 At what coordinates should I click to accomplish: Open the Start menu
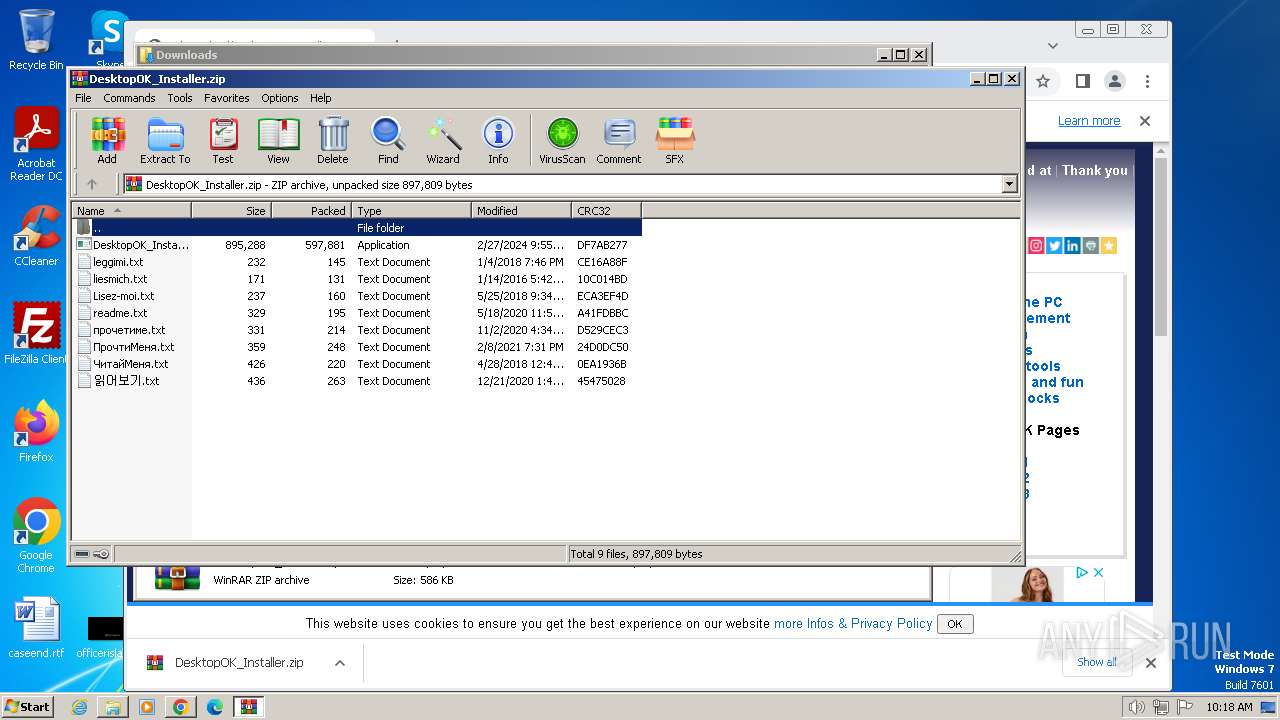click(28, 706)
